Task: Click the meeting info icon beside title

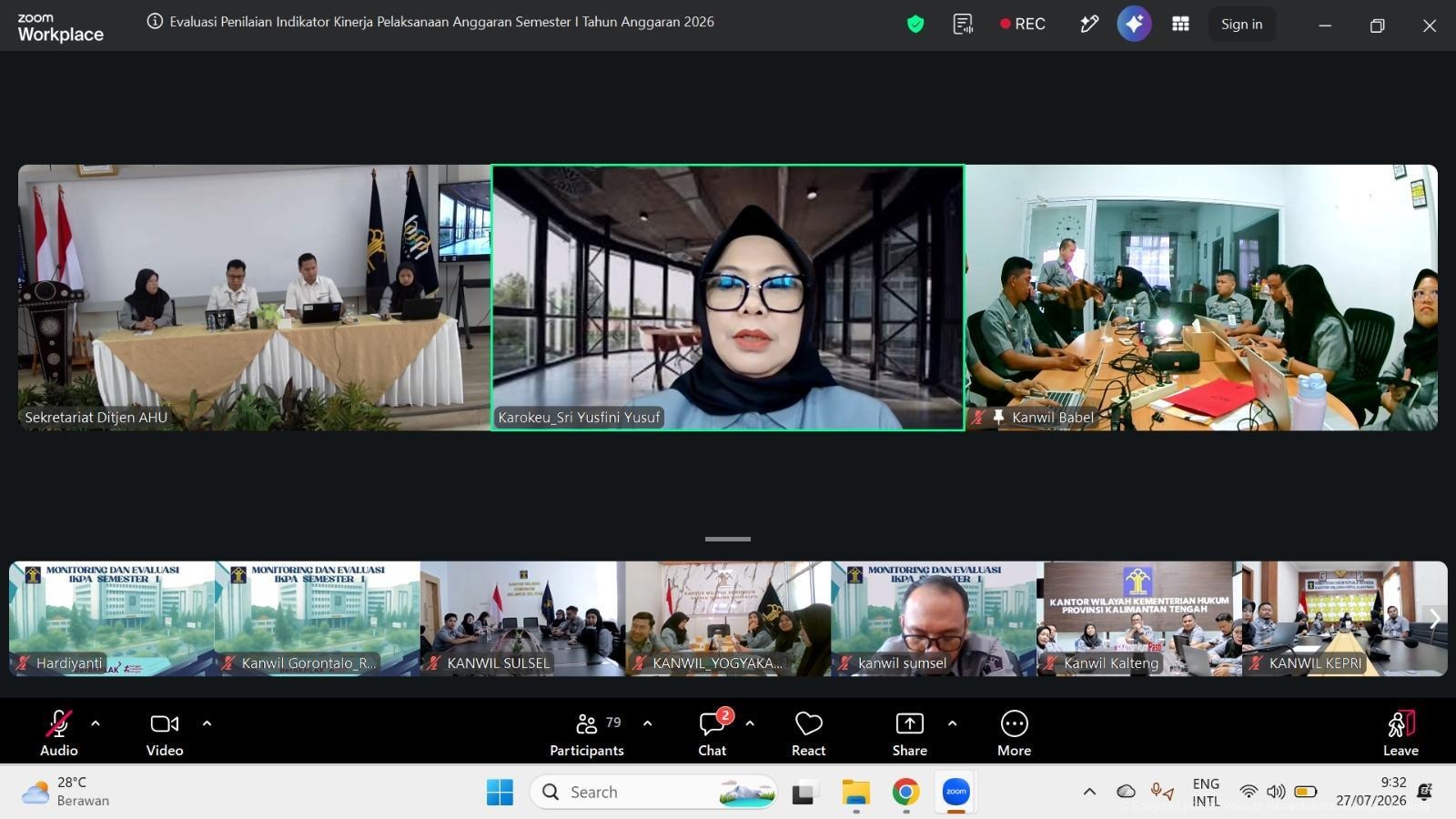Action: tap(155, 22)
